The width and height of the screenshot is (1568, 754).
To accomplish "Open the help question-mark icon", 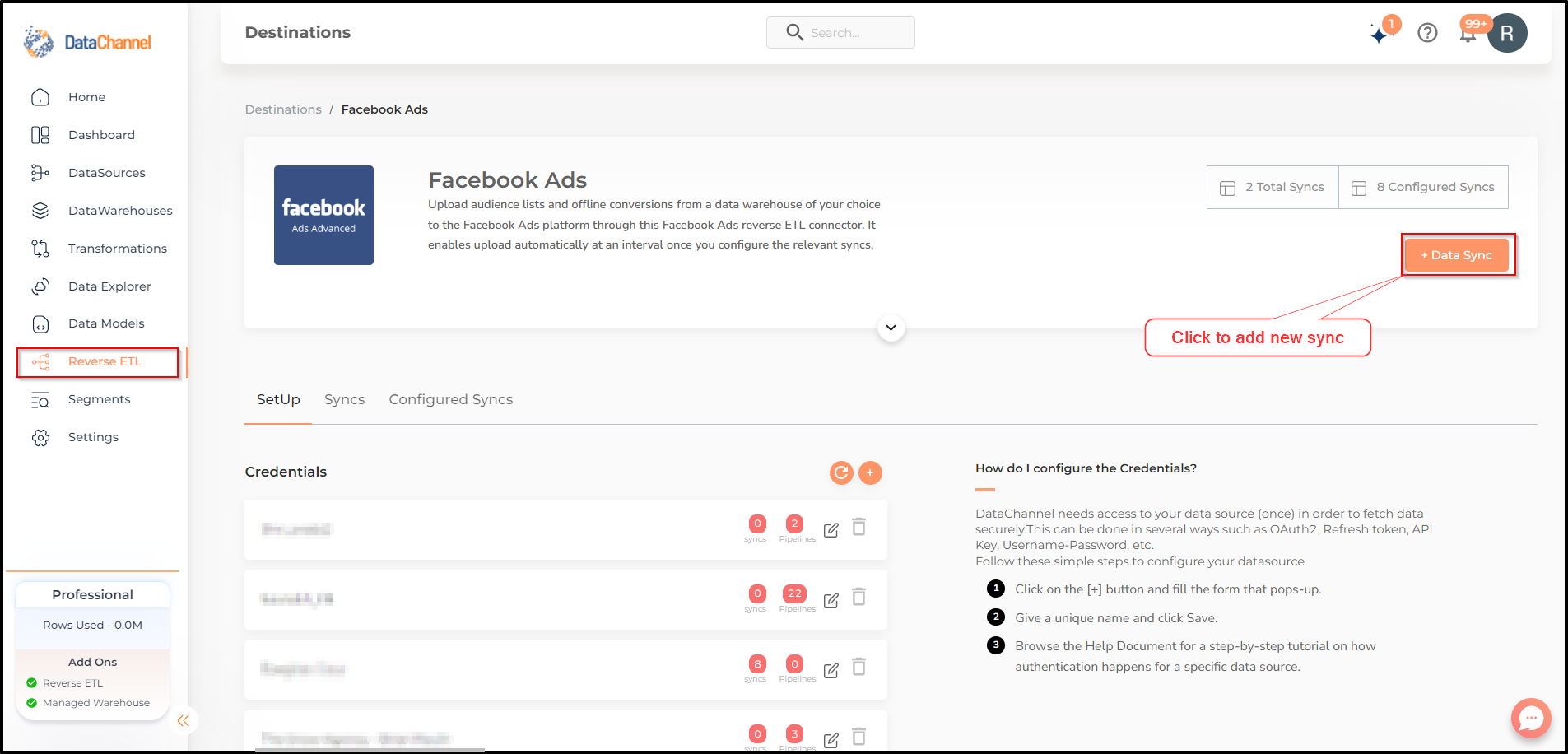I will [1427, 33].
